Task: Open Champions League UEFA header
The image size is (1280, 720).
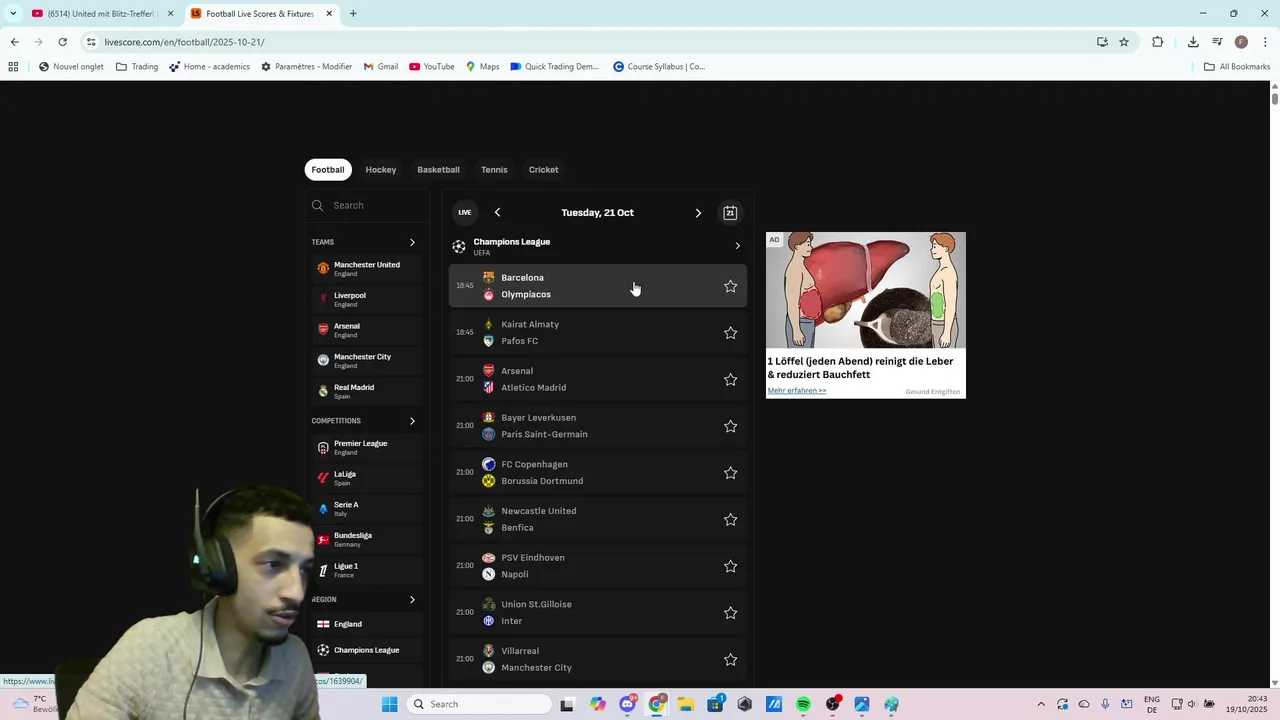Action: point(598,246)
